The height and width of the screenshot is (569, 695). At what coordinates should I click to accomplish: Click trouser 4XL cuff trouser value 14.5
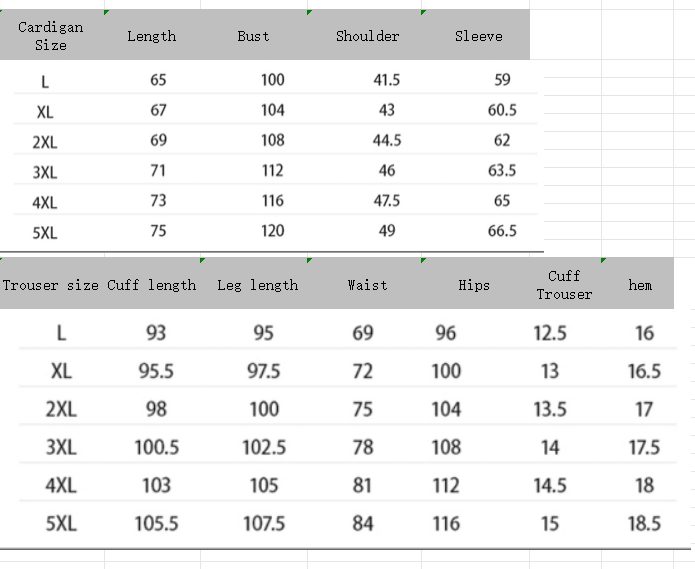(x=550, y=485)
